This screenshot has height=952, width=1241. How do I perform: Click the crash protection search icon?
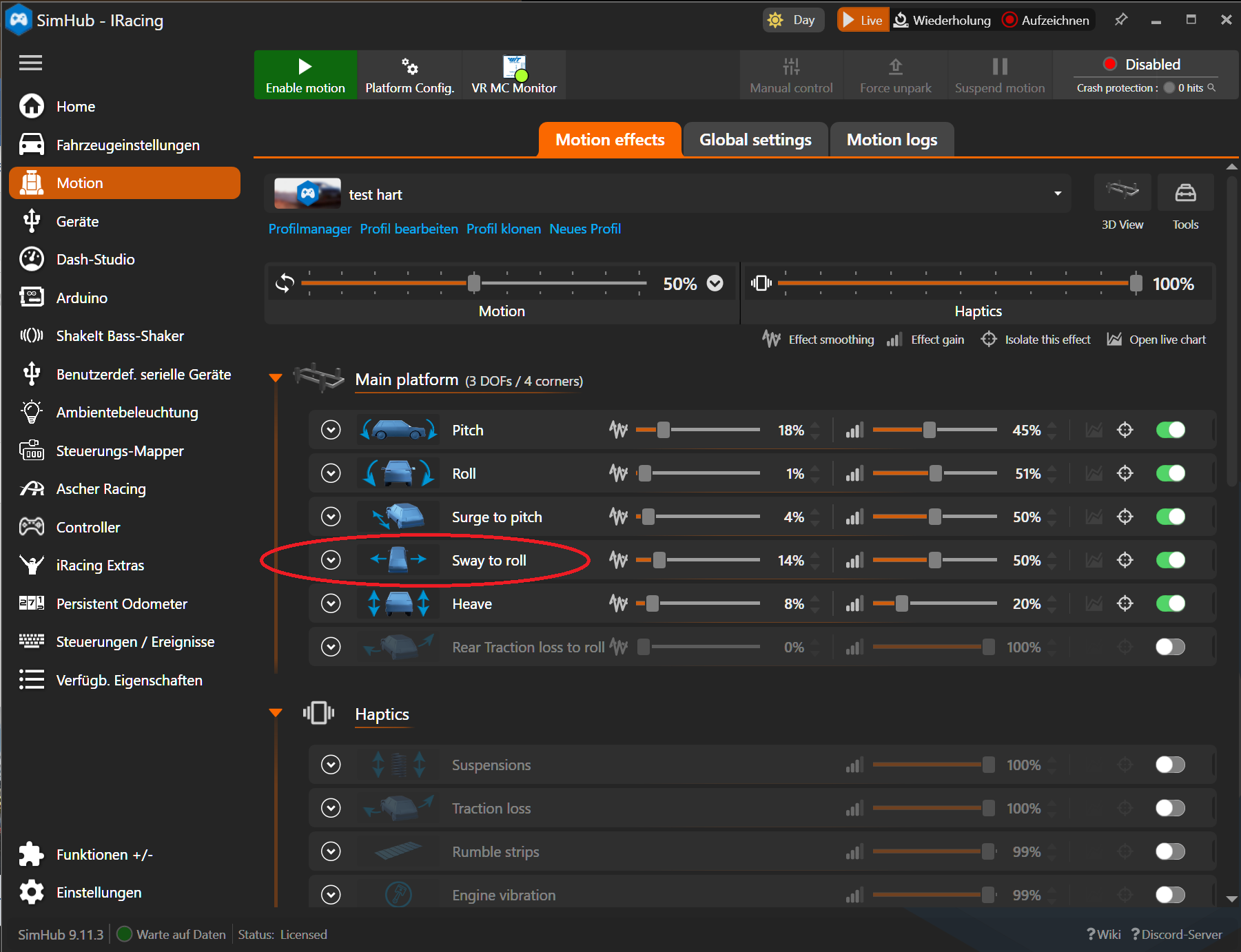1211,87
